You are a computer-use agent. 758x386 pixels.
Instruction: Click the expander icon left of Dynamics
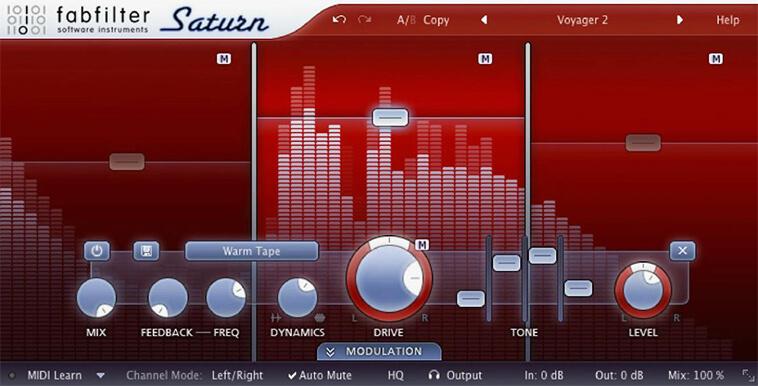(276, 318)
